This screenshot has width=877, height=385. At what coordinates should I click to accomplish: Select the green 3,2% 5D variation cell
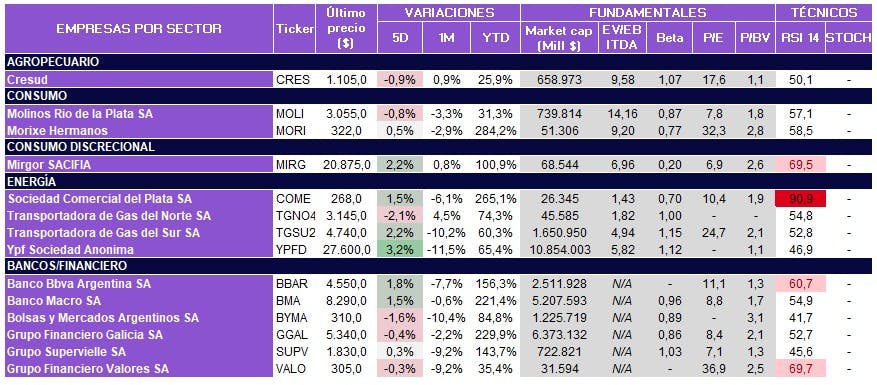(397, 250)
